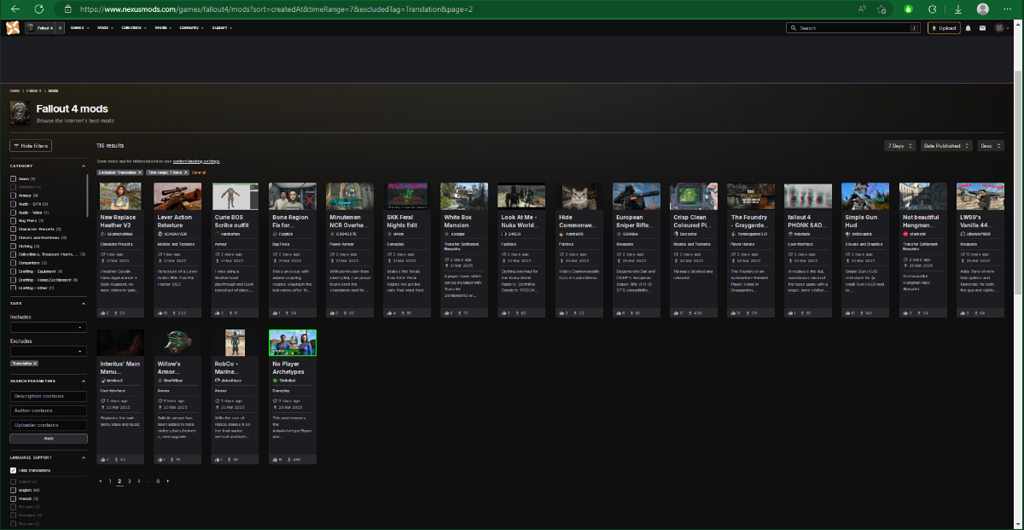Collapse the Tags filter section
This screenshot has height=530, width=1024.
(x=84, y=304)
